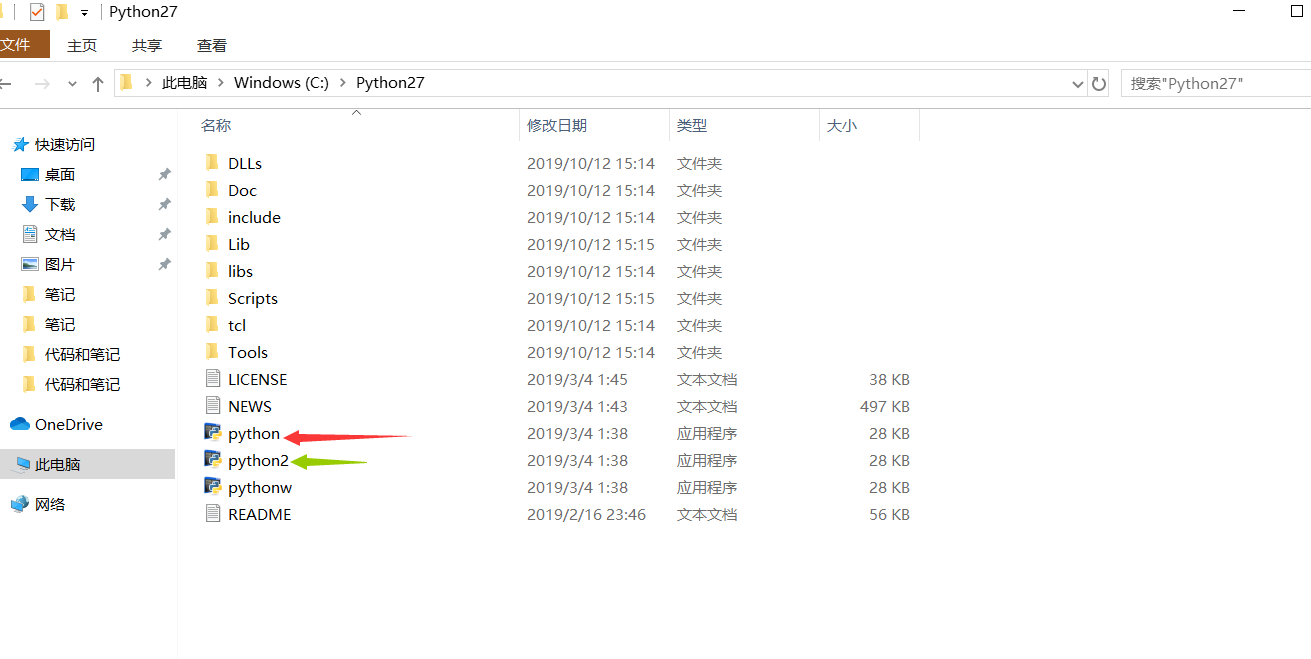Click the Quick access star icon

[20, 144]
